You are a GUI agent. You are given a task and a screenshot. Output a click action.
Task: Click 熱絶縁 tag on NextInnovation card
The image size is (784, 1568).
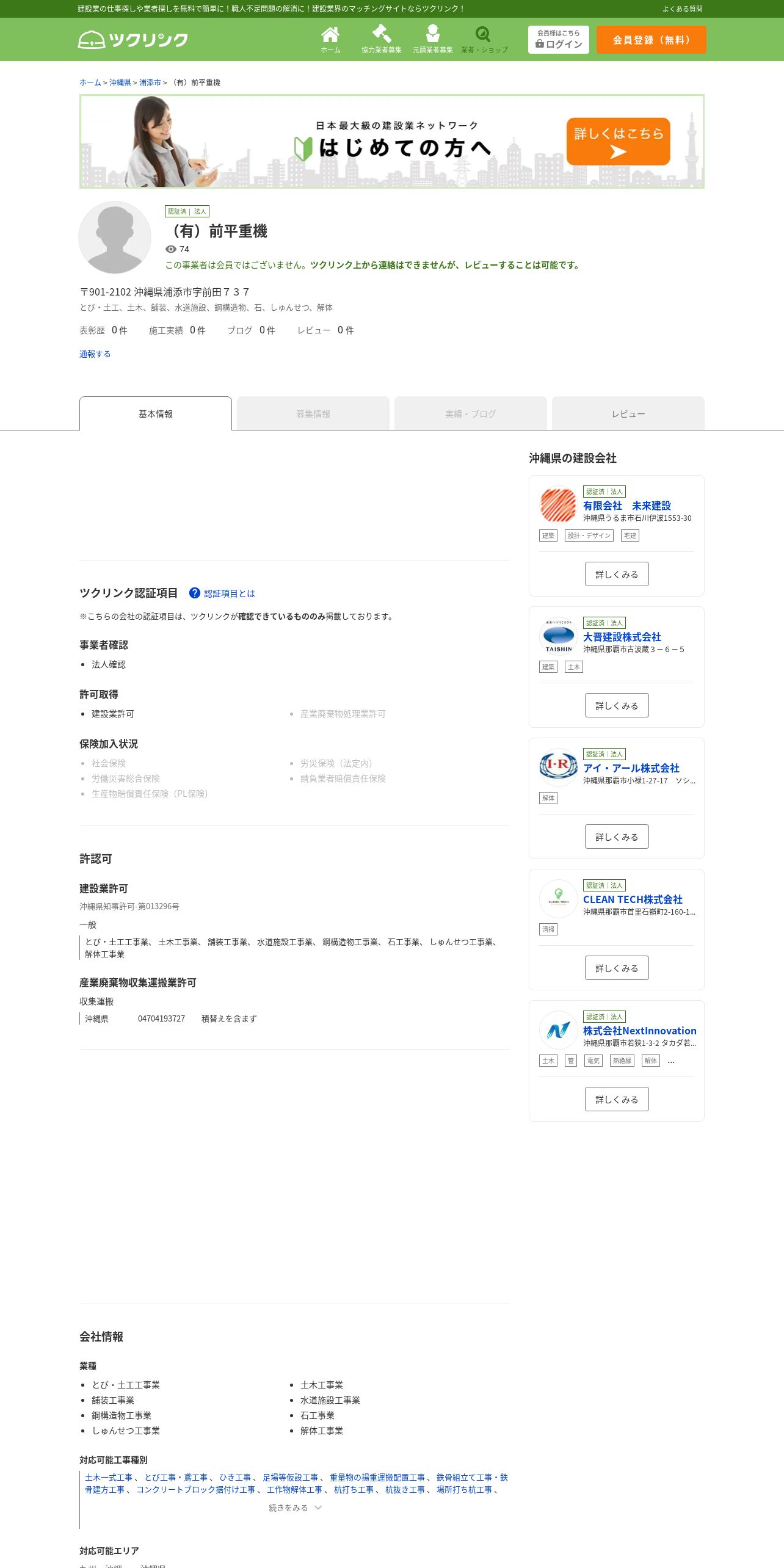coord(622,1061)
